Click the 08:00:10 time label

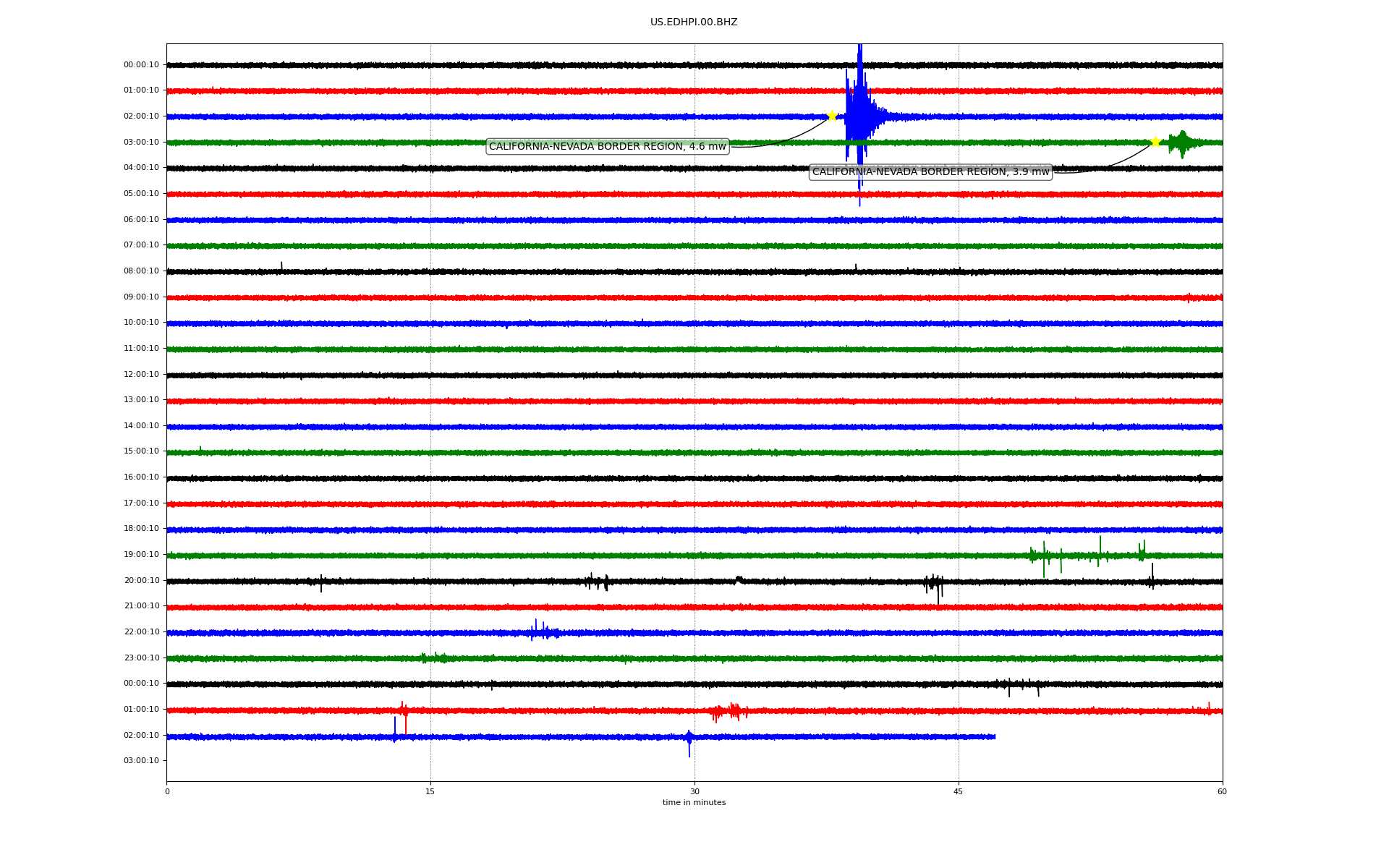(141, 271)
